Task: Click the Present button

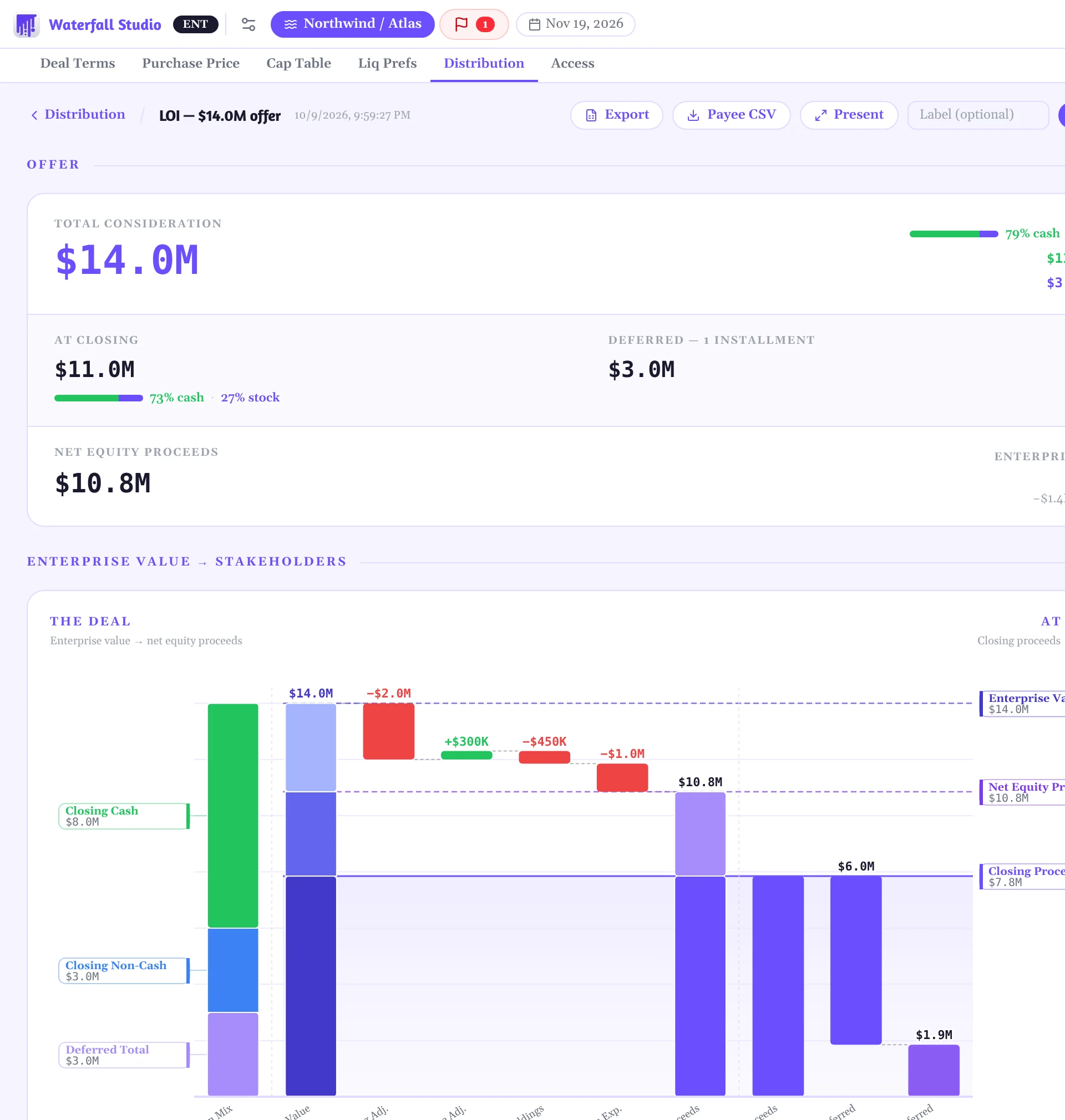Action: [x=849, y=115]
